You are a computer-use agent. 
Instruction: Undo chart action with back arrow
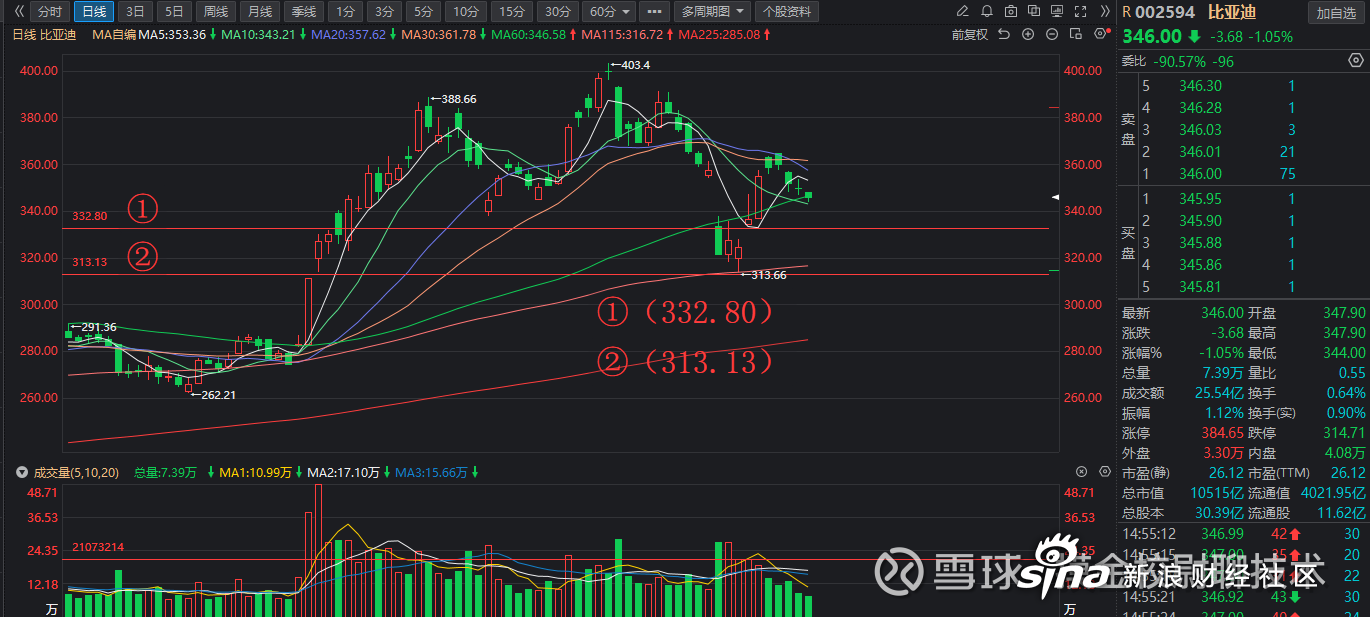click(x=1005, y=34)
